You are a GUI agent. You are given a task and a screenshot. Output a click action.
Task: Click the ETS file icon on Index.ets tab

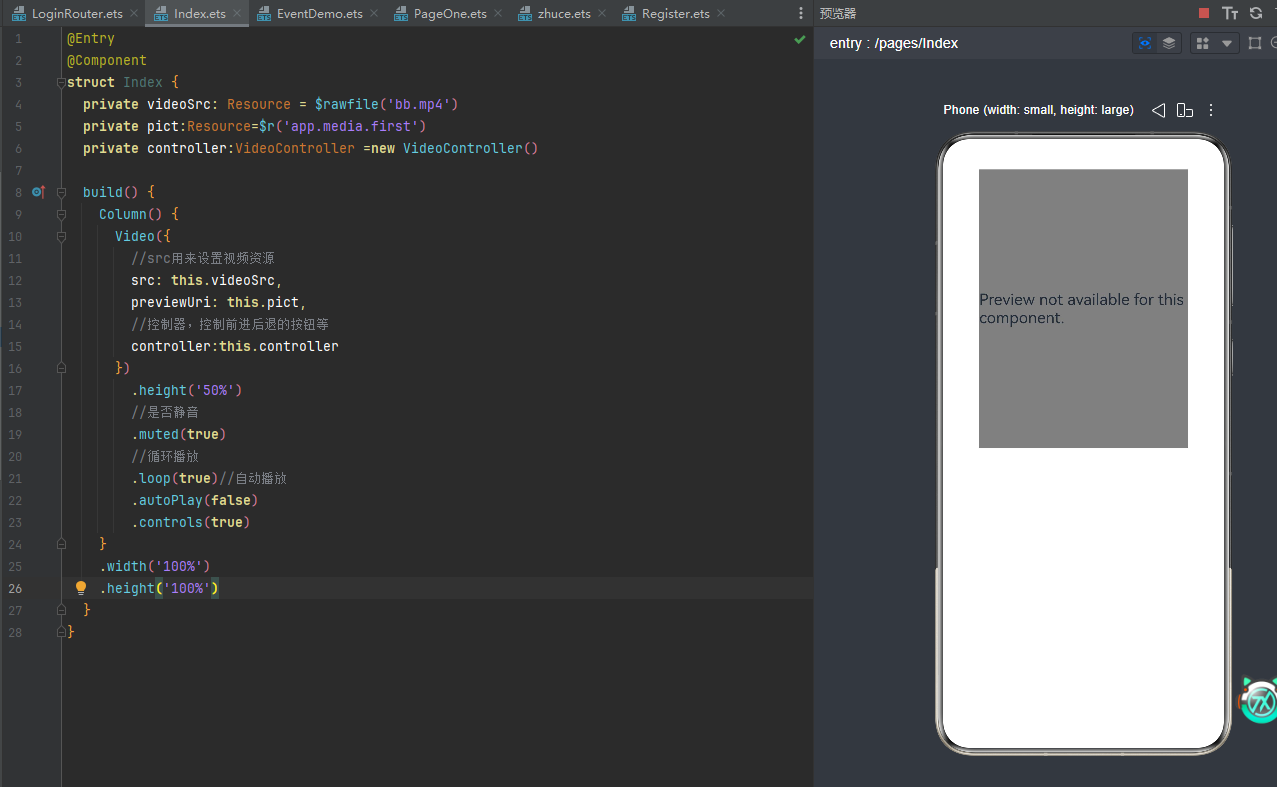(x=161, y=14)
